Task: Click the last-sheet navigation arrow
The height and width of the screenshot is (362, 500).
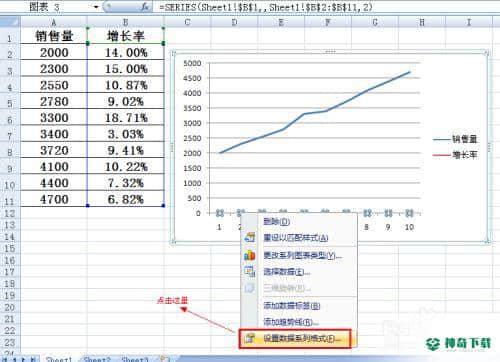Action: pyautogui.click(x=33, y=359)
